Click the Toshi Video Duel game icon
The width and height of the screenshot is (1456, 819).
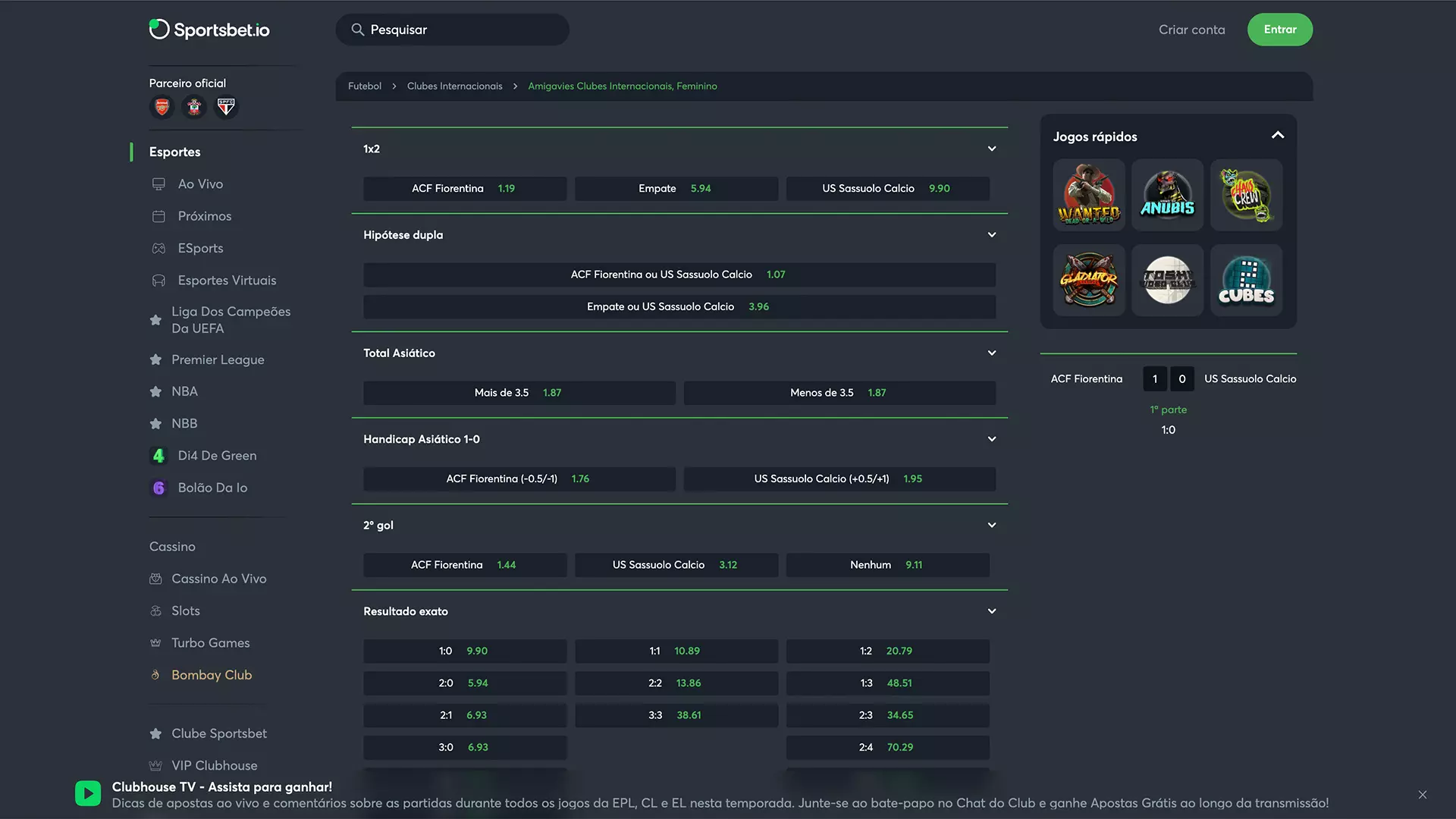pos(1167,280)
